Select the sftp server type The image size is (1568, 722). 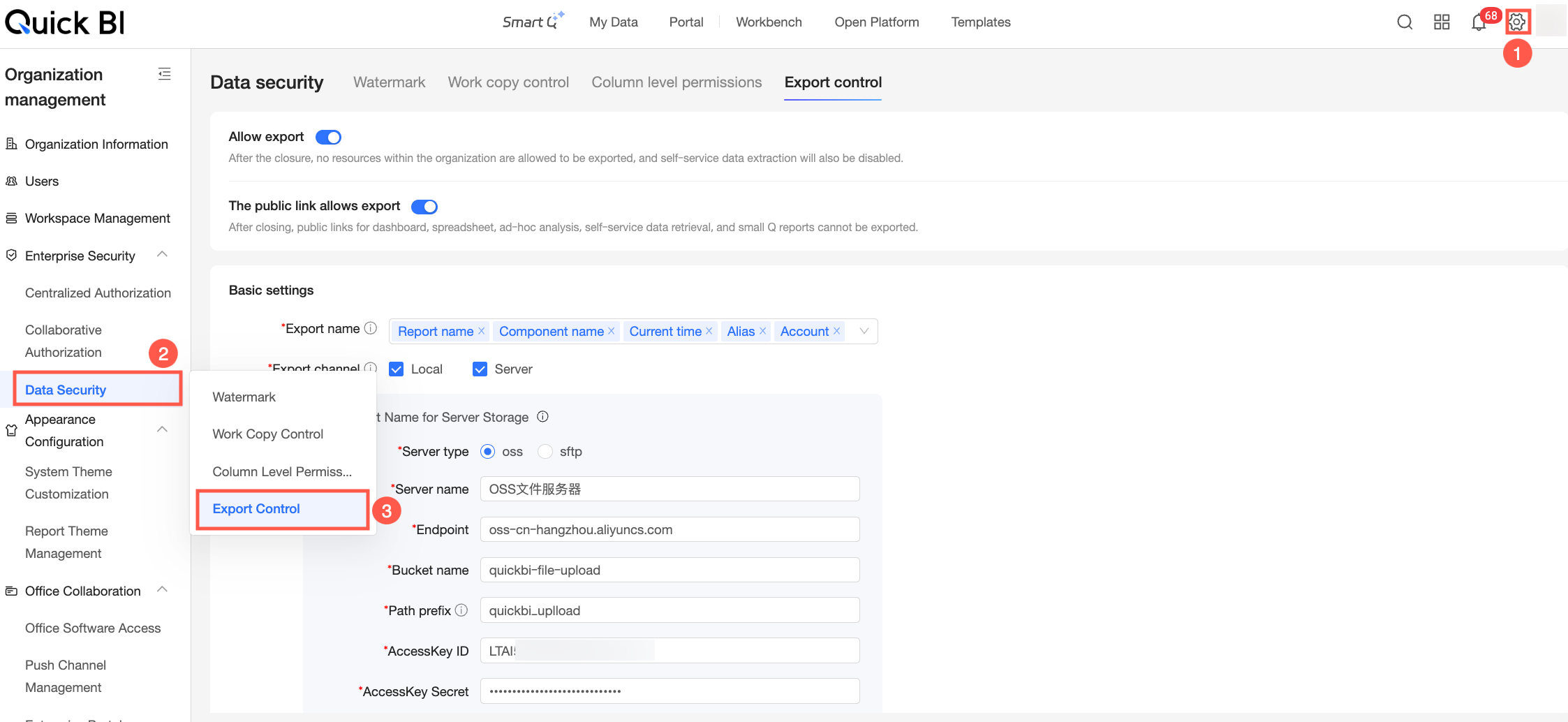545,452
